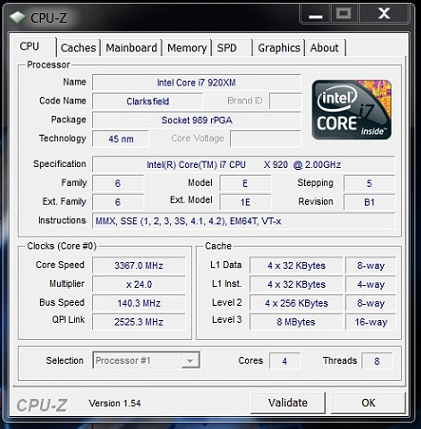Click the empty Brand ID field
Screen dimensions: 421x429
coord(285,101)
